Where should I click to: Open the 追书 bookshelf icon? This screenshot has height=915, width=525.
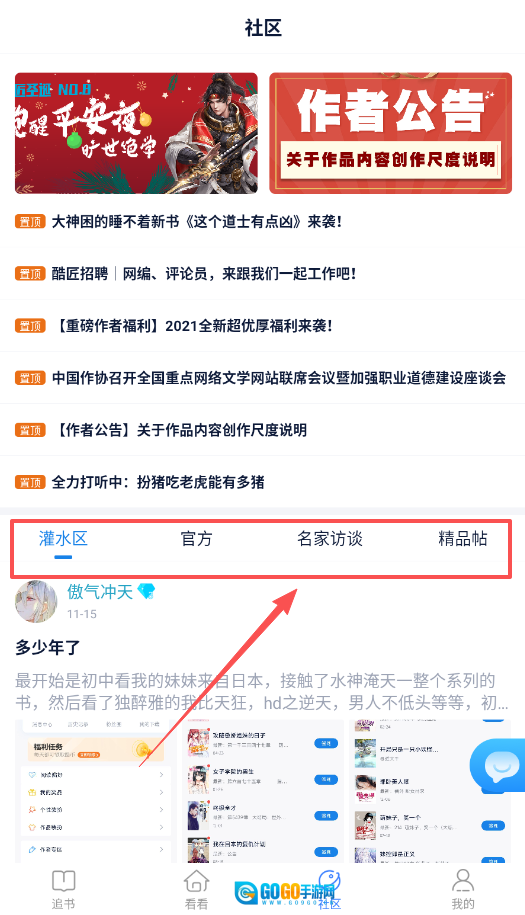tap(64, 882)
